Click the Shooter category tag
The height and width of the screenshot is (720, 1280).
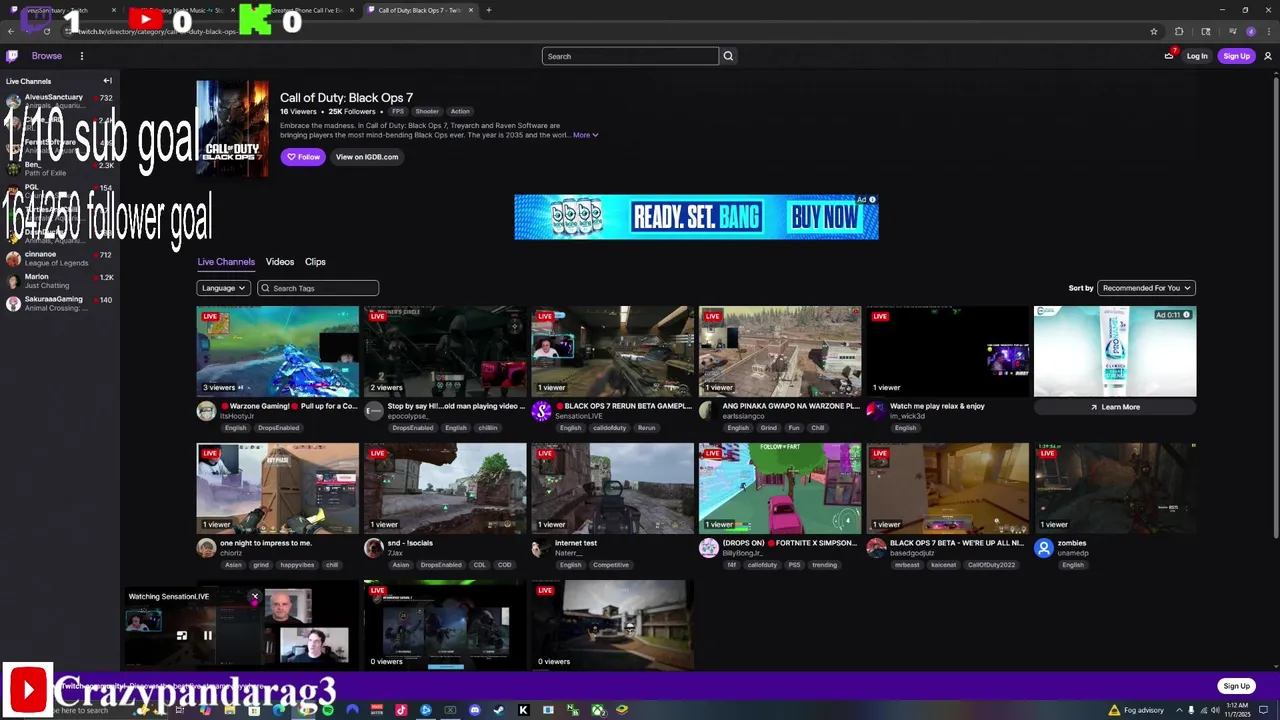(x=427, y=111)
